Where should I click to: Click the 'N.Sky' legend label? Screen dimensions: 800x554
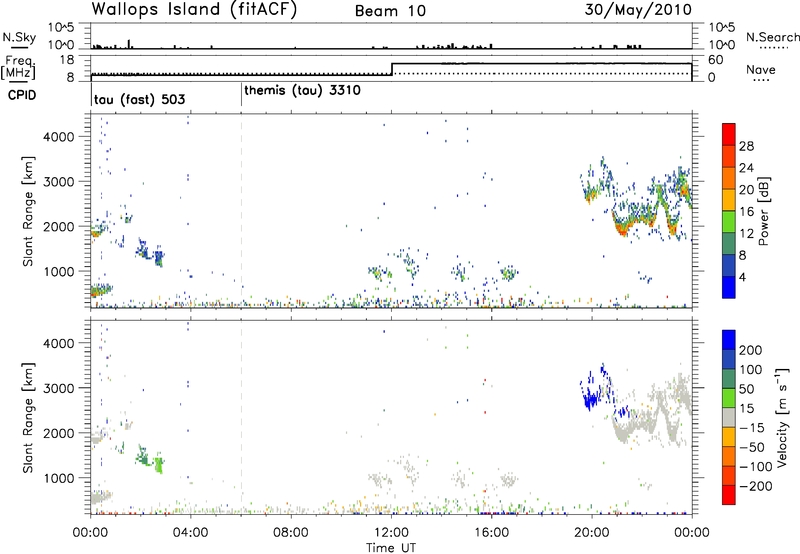pos(19,37)
